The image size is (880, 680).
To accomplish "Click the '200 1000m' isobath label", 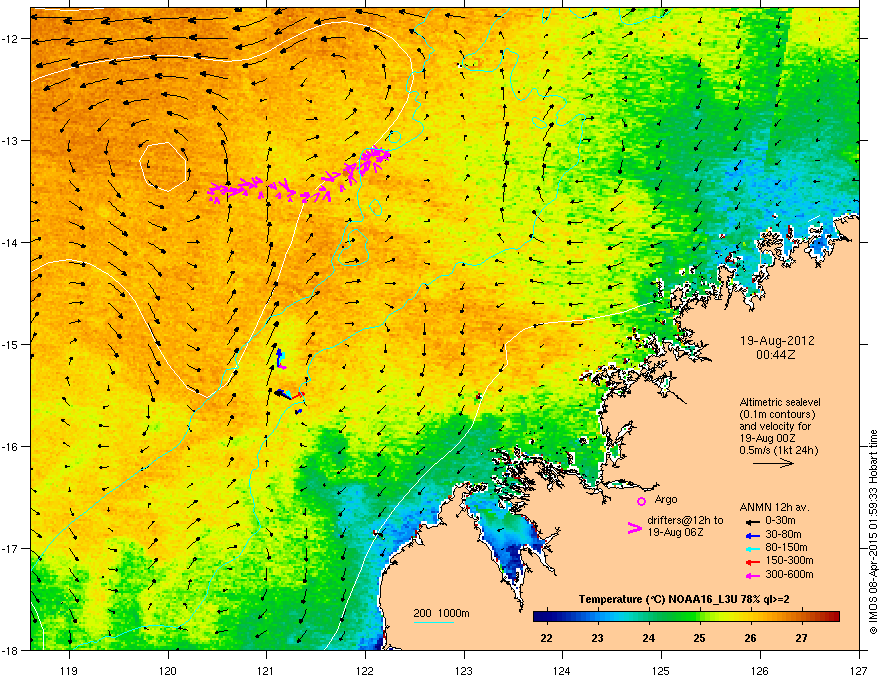I will [x=441, y=613].
